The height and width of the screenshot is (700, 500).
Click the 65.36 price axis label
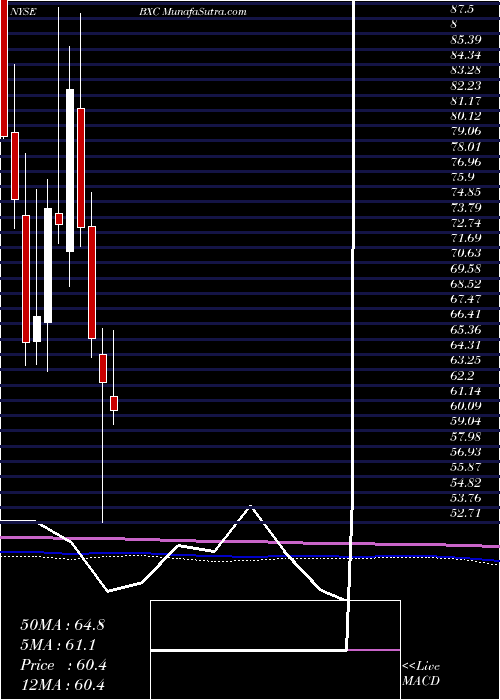point(466,329)
